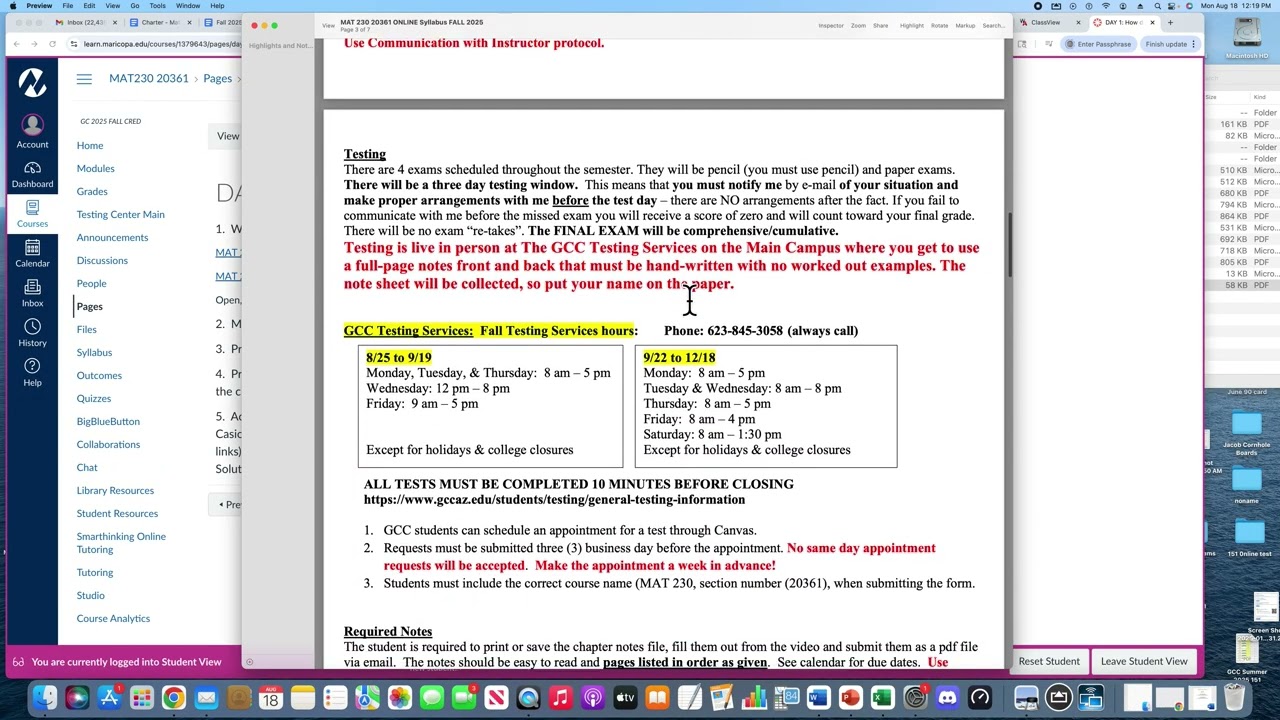The width and height of the screenshot is (1280, 720).
Task: Open Preview's View sidebar dropdown
Action: pos(328,25)
